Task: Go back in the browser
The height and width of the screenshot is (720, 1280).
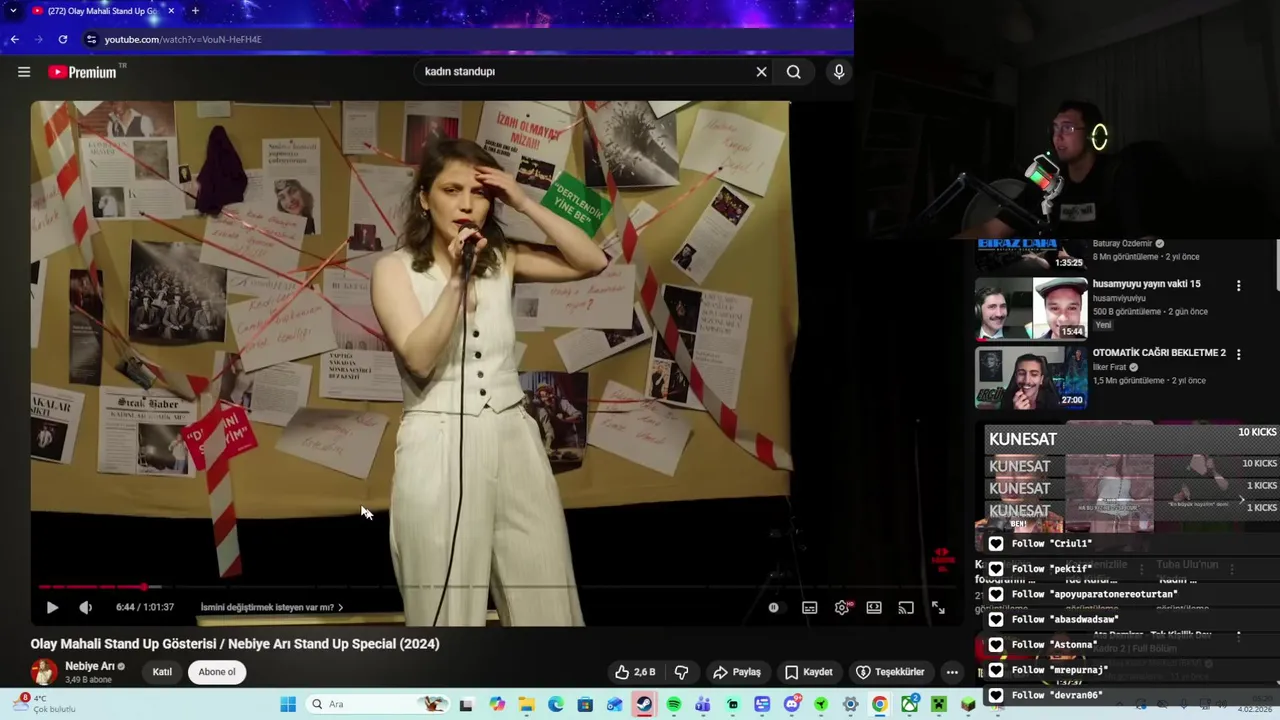Action: (14, 39)
